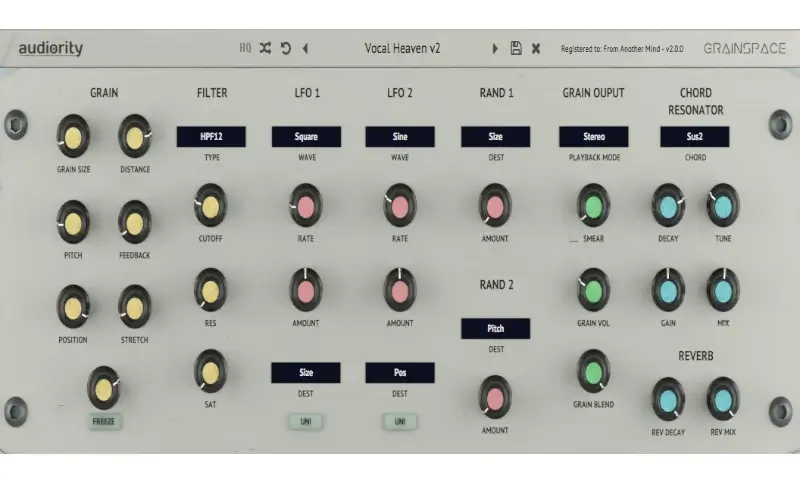Click the RAND 1 AMOUNT knob
800x480 pixels.
[495, 207]
